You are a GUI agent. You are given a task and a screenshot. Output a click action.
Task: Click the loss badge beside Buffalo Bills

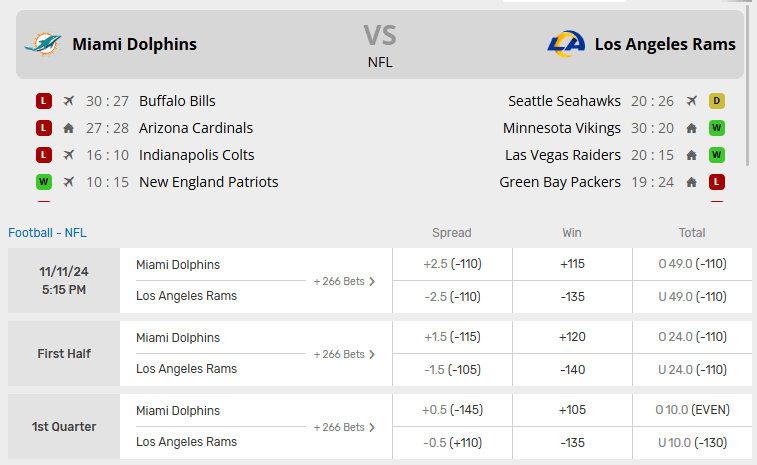tap(43, 101)
